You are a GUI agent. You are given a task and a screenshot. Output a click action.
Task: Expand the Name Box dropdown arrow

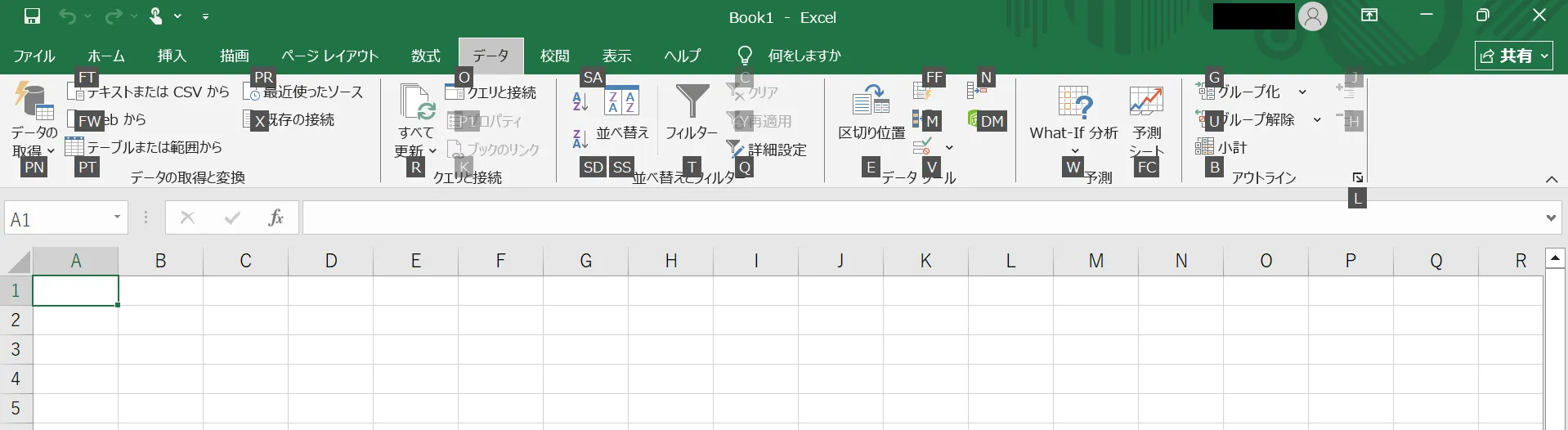tap(117, 217)
